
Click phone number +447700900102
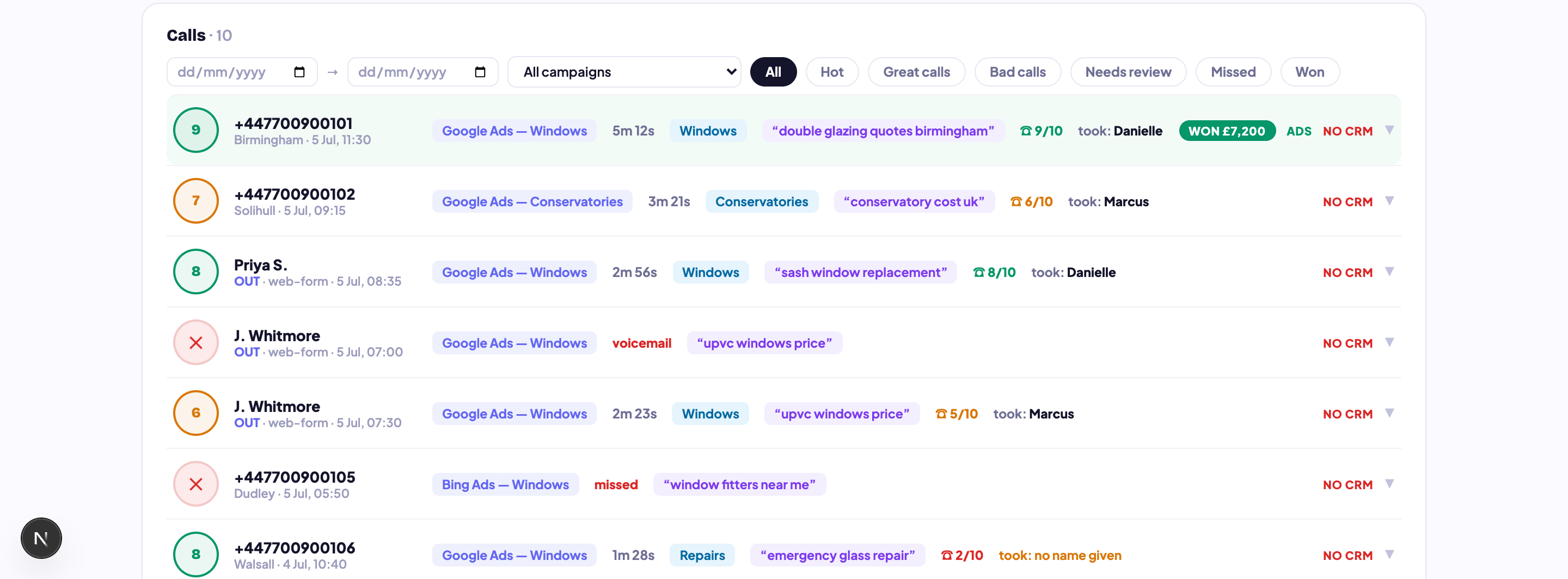(295, 194)
